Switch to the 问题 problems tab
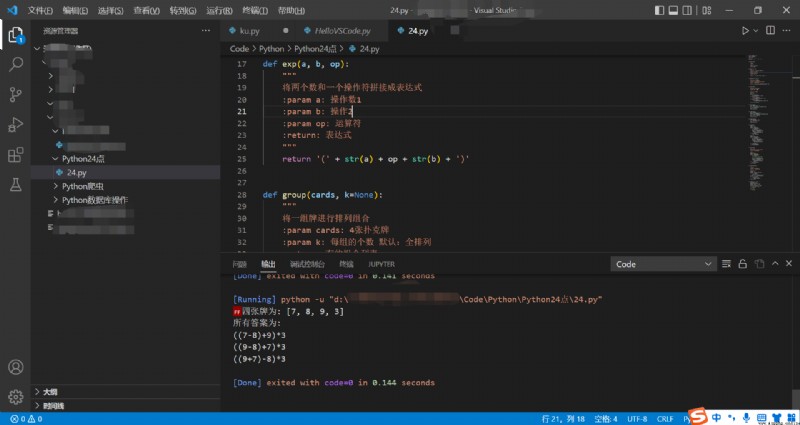This screenshot has height=425, width=800. pyautogui.click(x=239, y=264)
